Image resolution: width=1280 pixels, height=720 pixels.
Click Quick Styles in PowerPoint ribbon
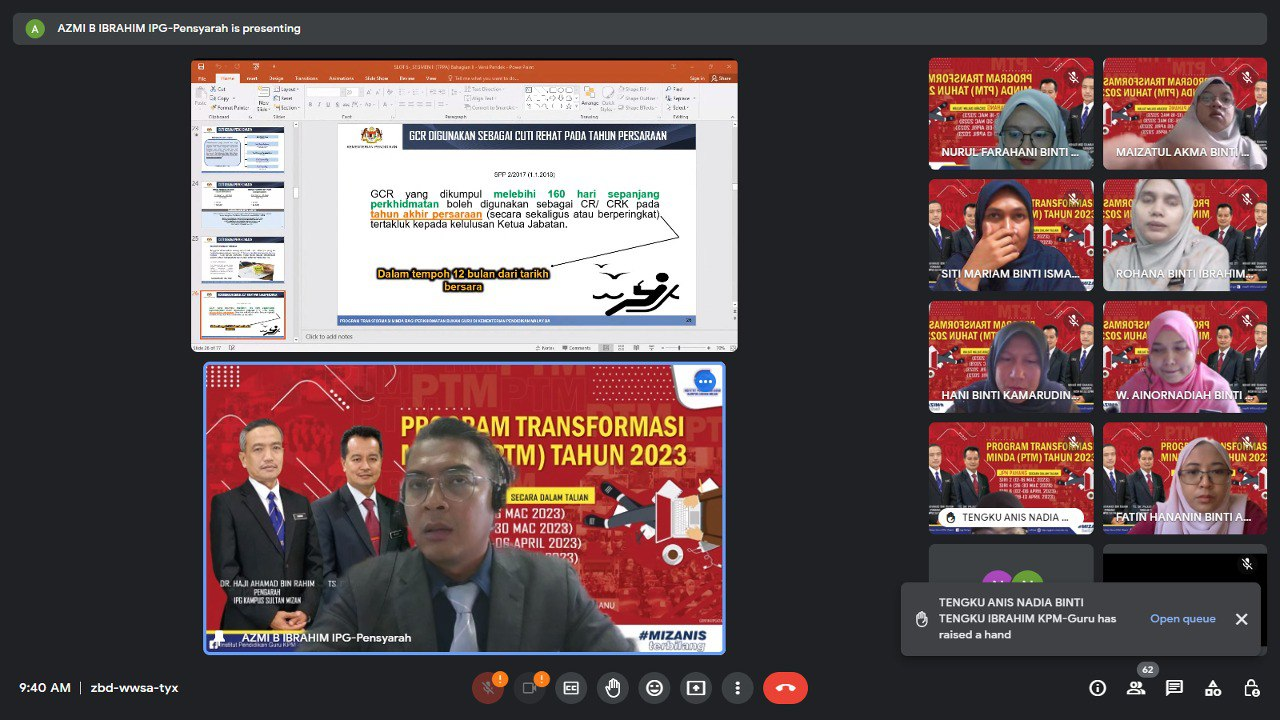[608, 99]
